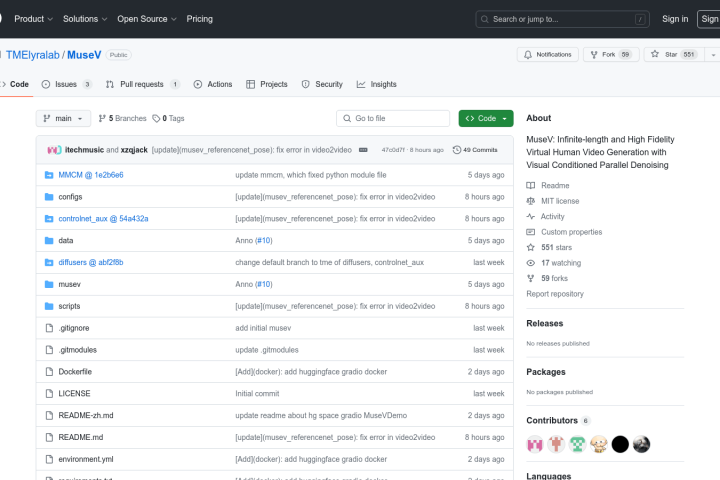Open the Product menu in header
The width and height of the screenshot is (720, 480).
(34, 18)
